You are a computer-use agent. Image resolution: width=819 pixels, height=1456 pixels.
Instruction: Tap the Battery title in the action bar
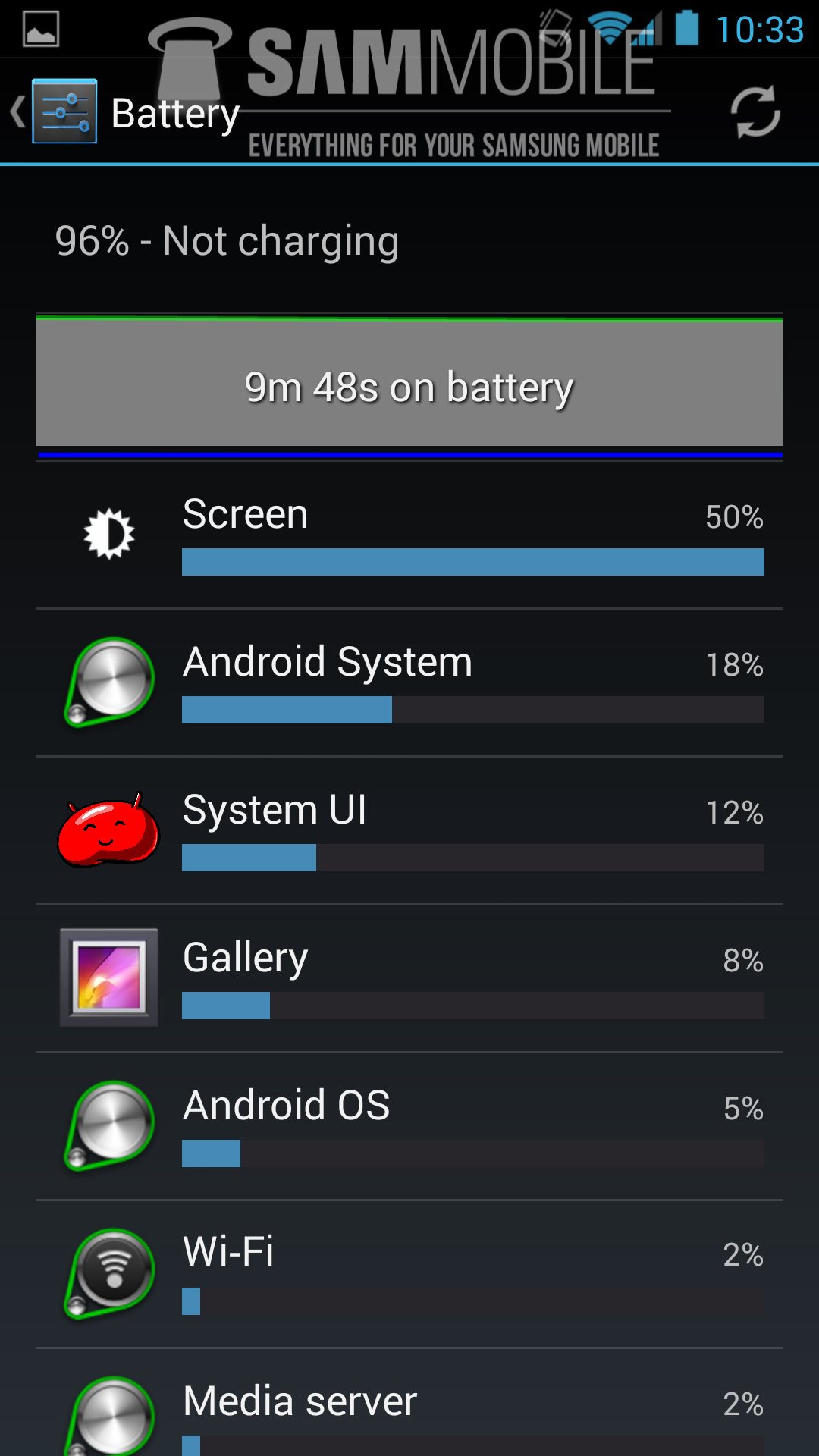(x=175, y=115)
